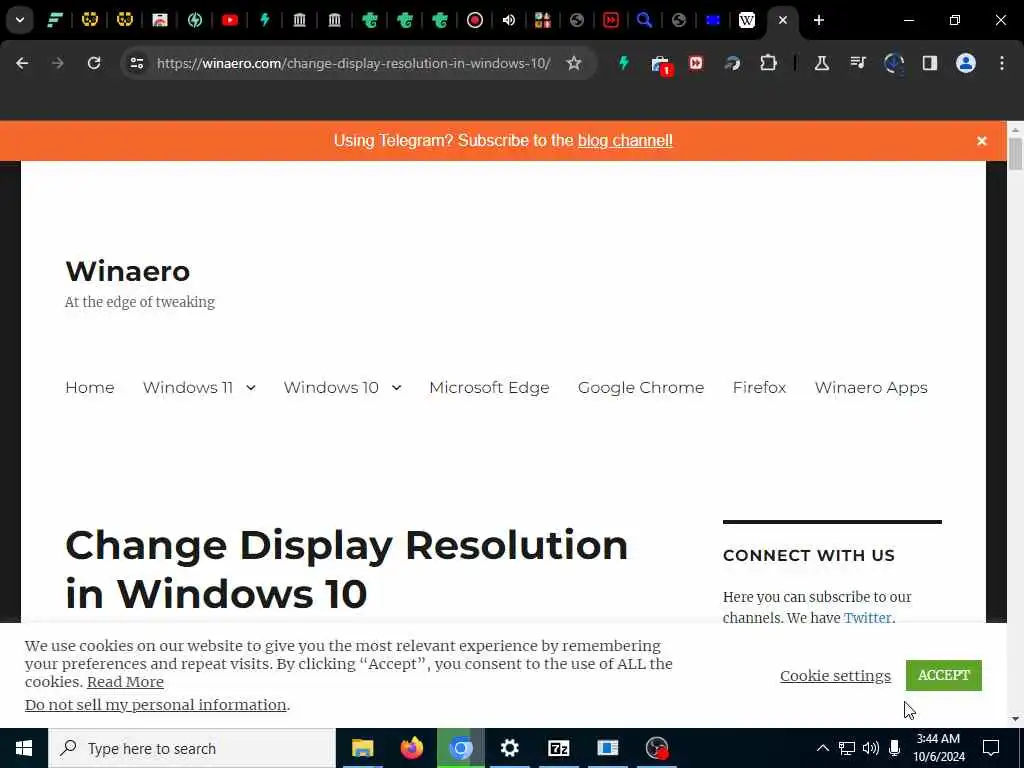Switch to the speaker icon tab
1024x768 pixels.
coord(509,20)
